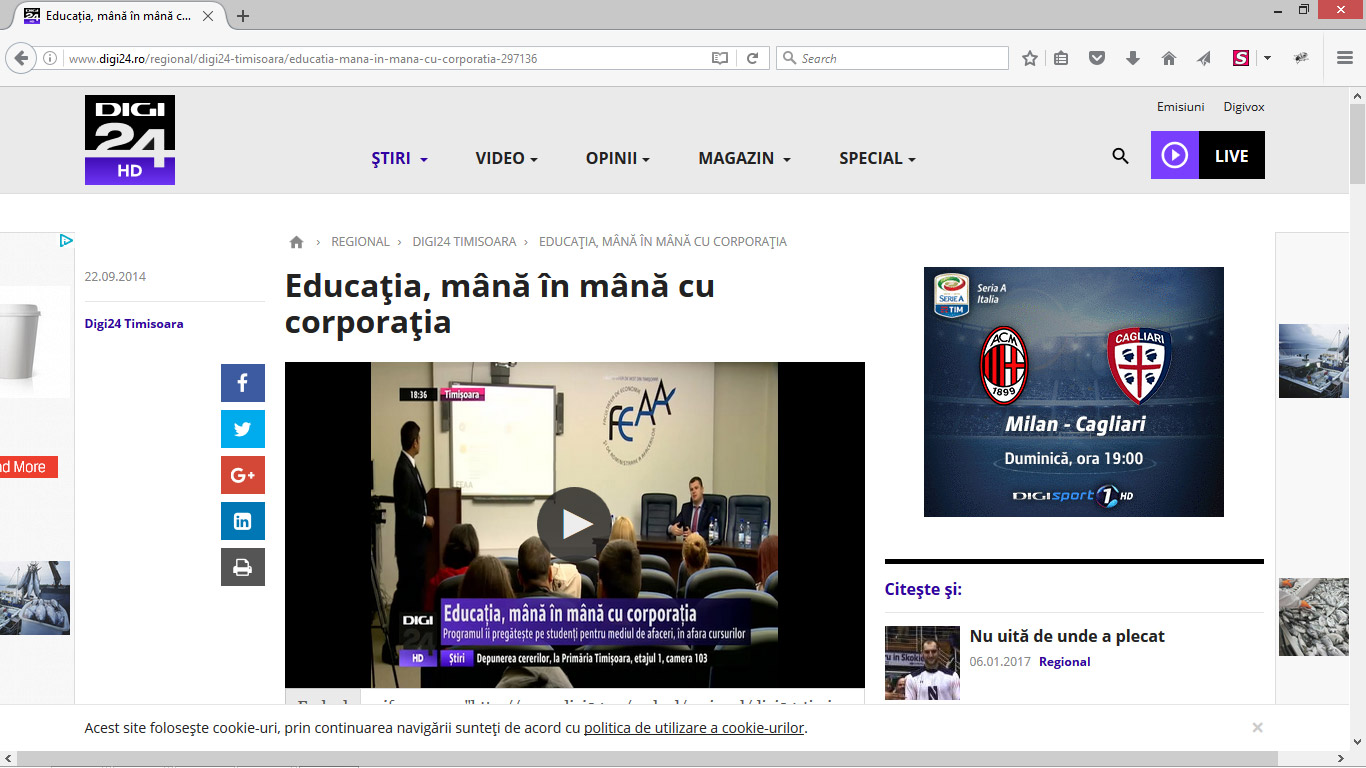The image size is (1366, 768).
Task: Click the Read More button on left ad
Action: [x=29, y=467]
